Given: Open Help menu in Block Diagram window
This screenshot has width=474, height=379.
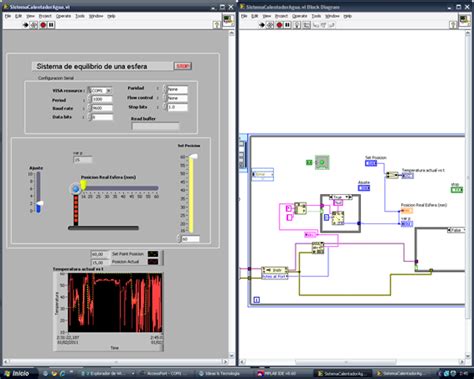Looking at the screenshot, I should (x=348, y=16).
